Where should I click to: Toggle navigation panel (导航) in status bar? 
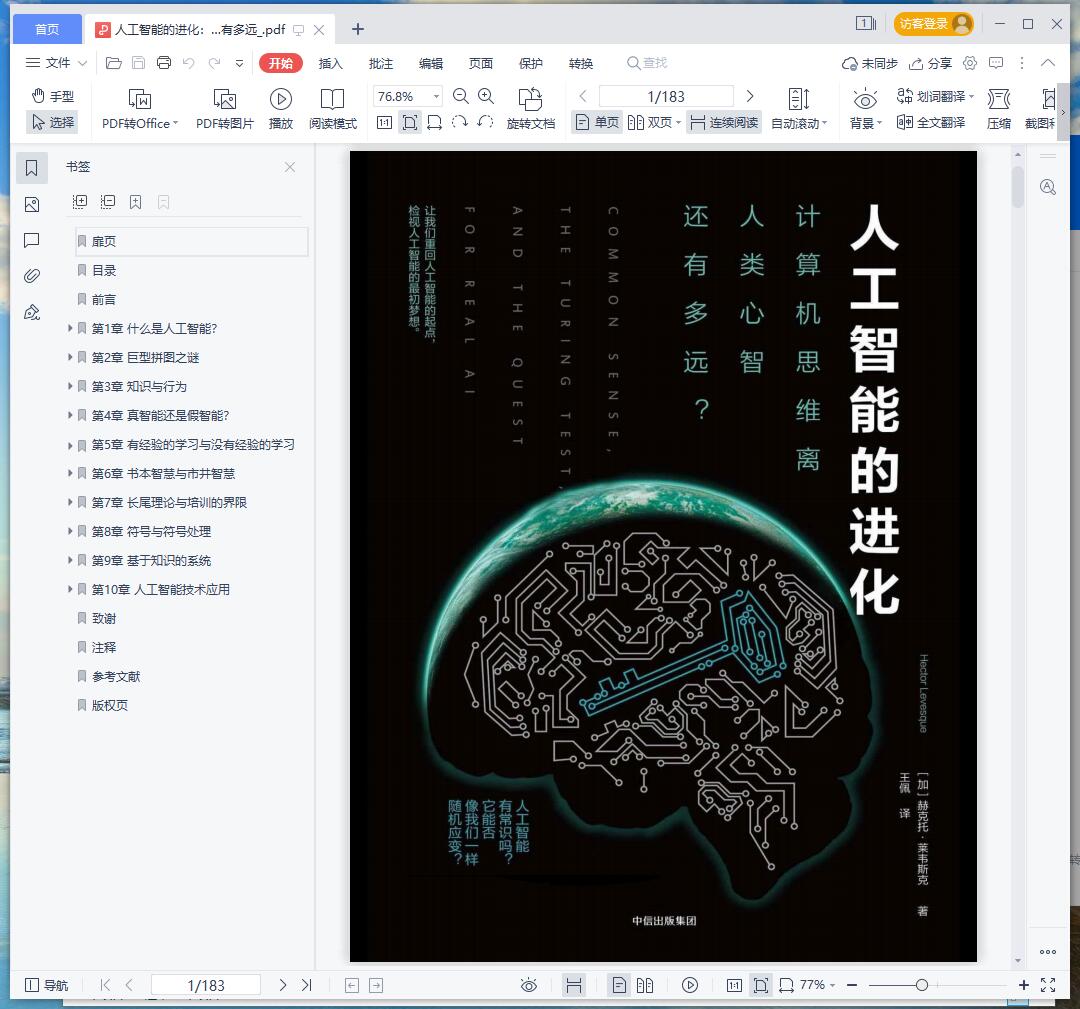pyautogui.click(x=47, y=985)
